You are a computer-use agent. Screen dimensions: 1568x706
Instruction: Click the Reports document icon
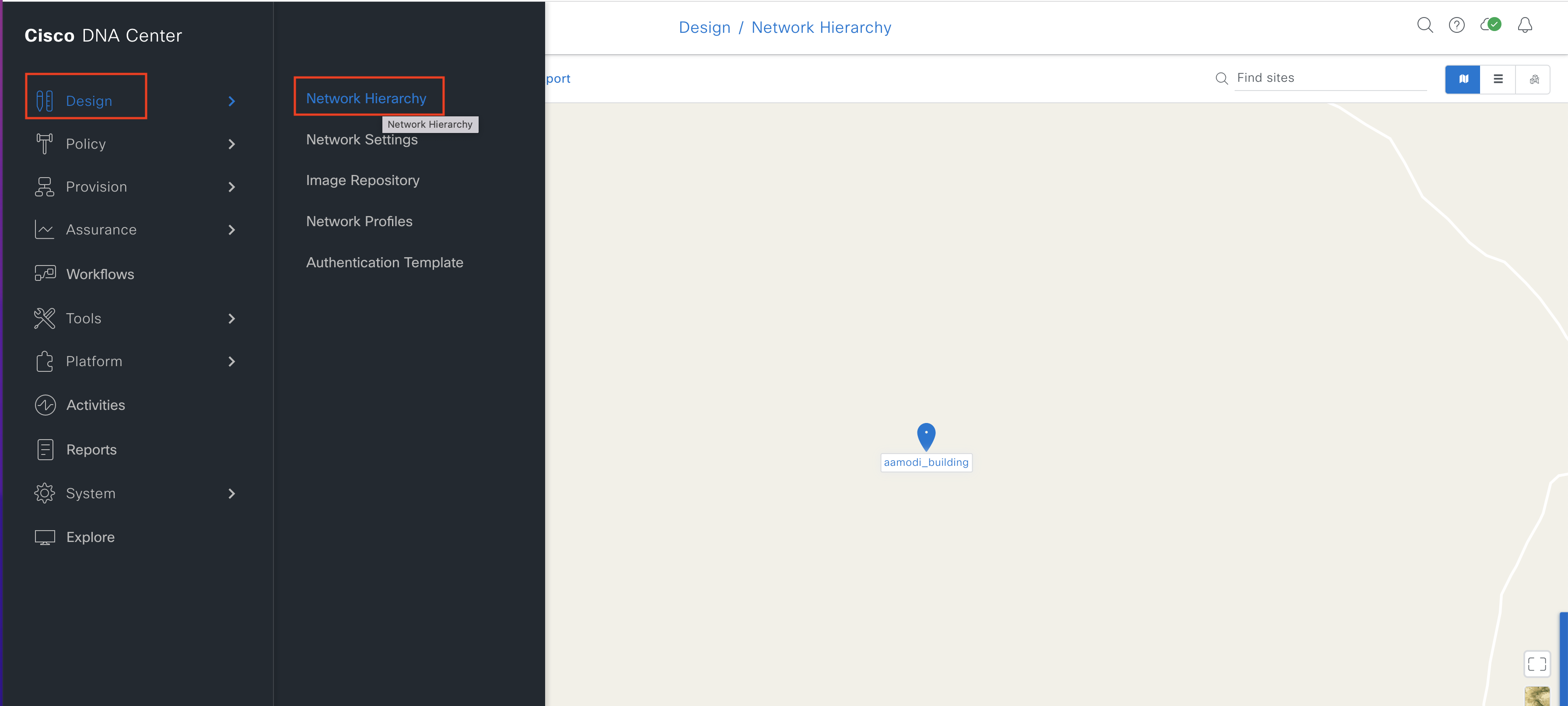[45, 449]
